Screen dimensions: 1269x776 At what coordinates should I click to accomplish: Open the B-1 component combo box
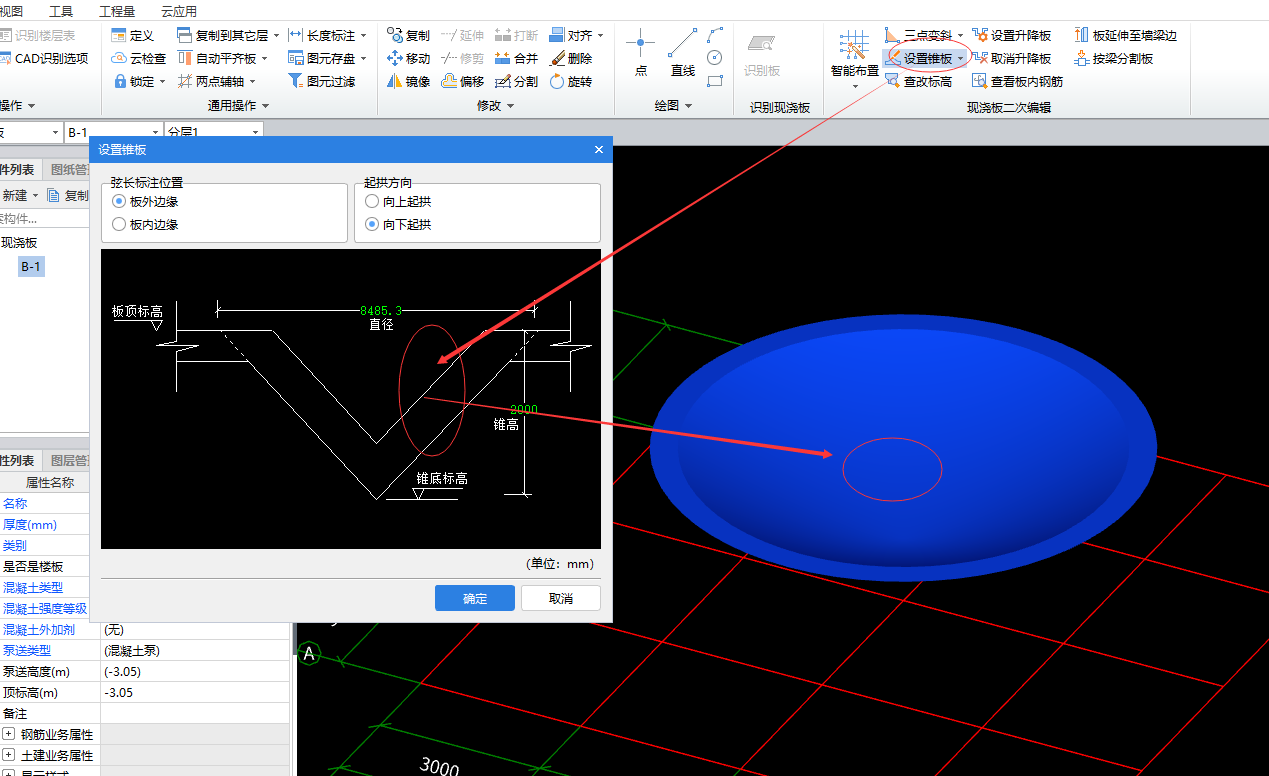click(114, 132)
